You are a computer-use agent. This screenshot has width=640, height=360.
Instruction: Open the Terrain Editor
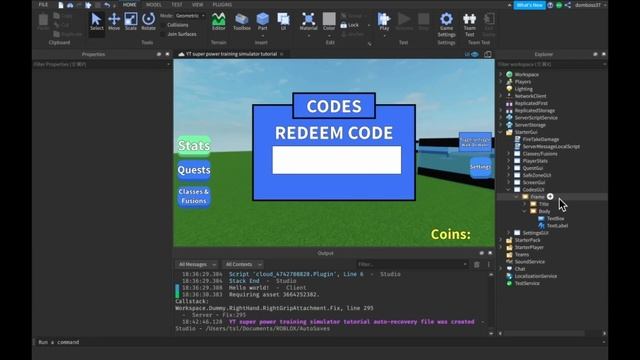point(218,21)
